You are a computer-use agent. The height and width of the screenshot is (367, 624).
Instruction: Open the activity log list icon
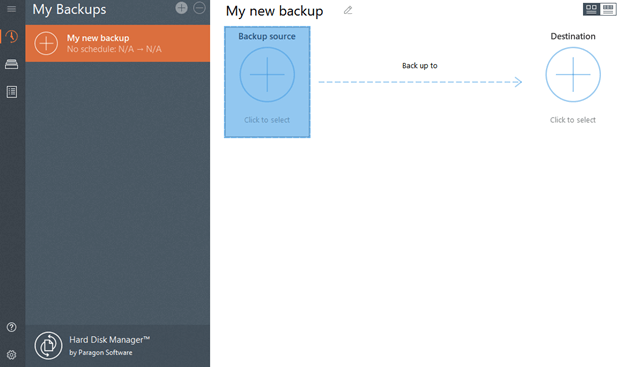click(x=12, y=92)
